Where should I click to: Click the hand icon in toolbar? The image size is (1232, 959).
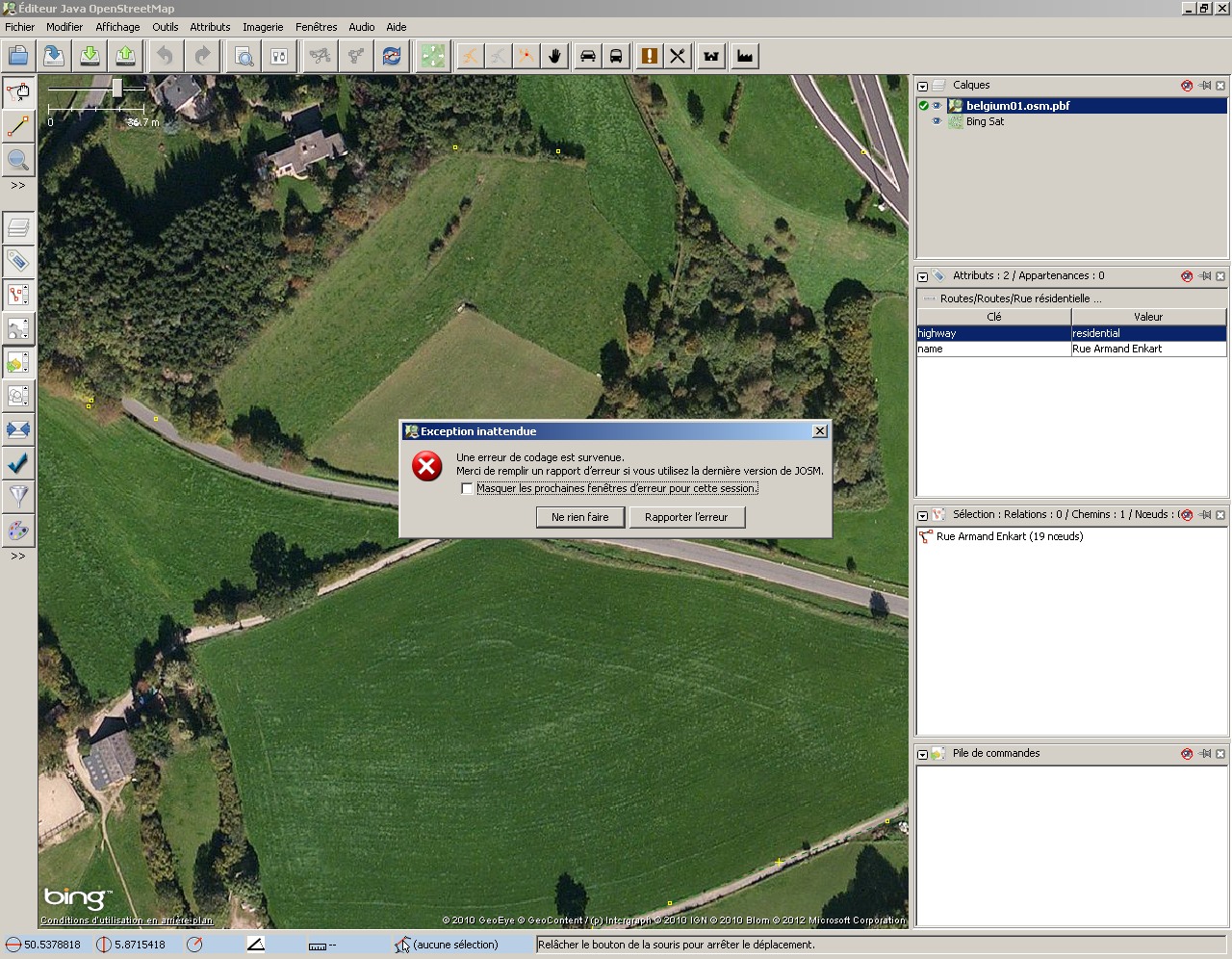[x=554, y=56]
